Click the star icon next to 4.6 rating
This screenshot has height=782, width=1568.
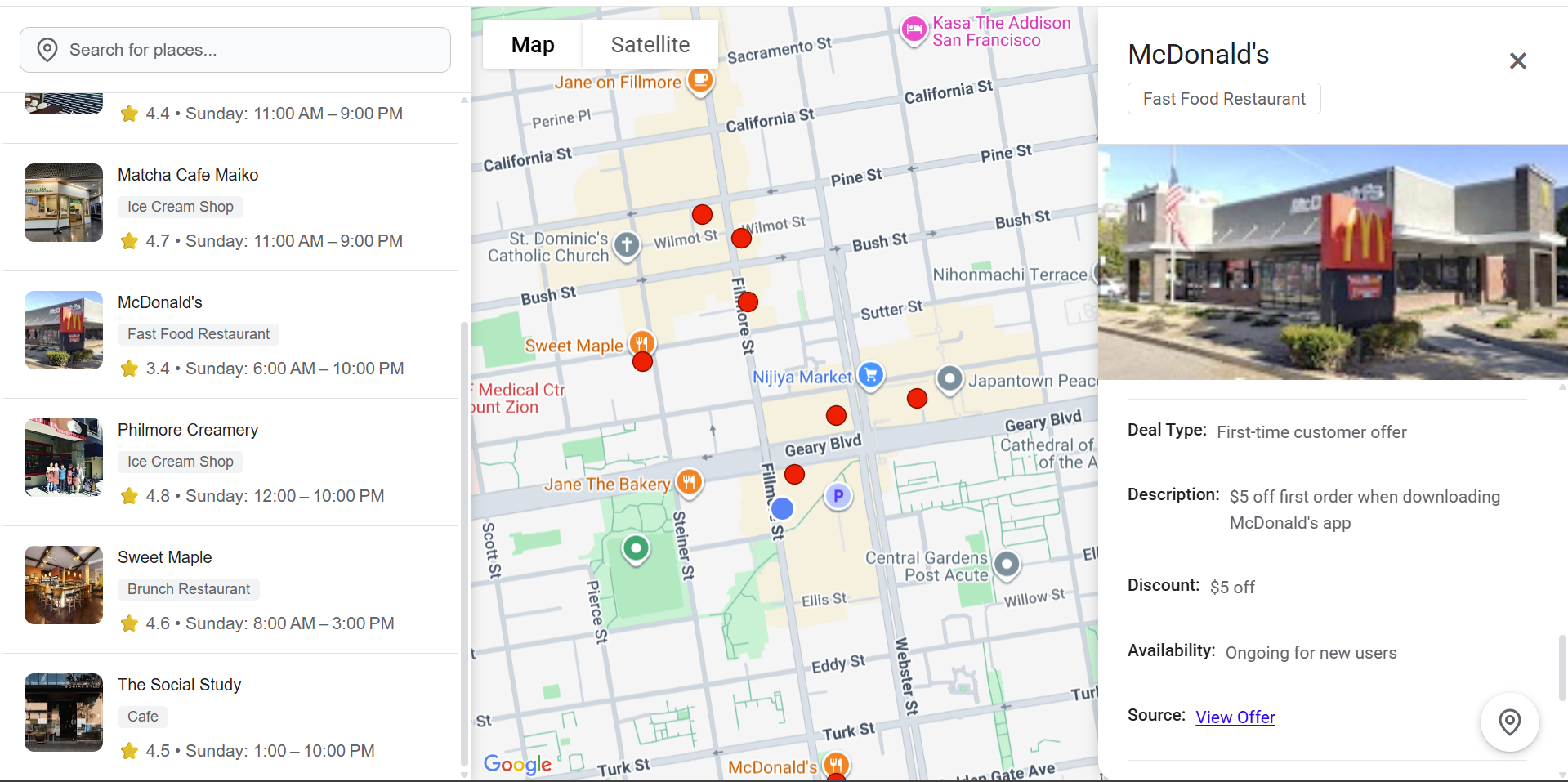point(129,623)
